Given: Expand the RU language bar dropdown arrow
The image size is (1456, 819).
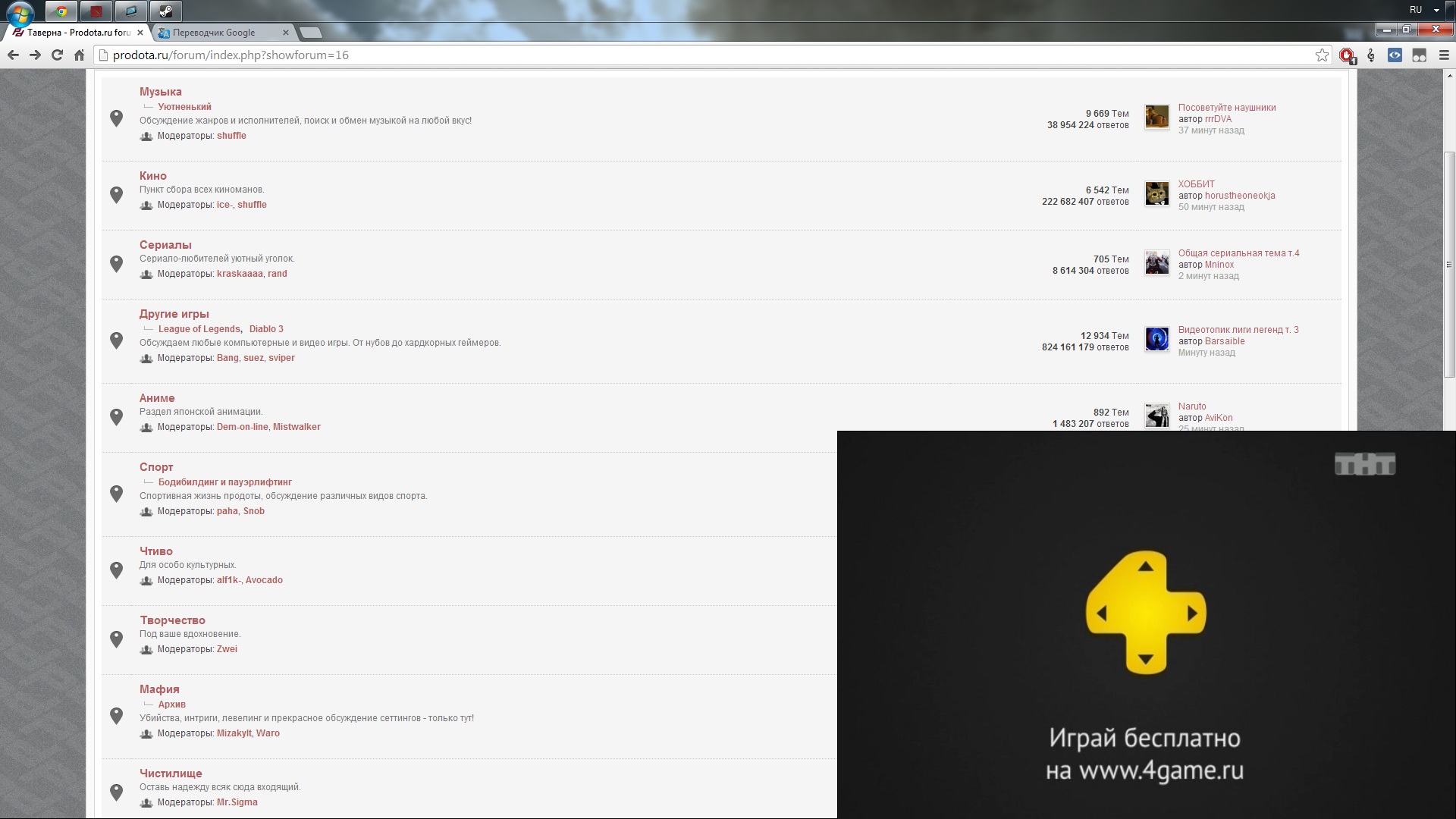Looking at the screenshot, I should [1436, 11].
